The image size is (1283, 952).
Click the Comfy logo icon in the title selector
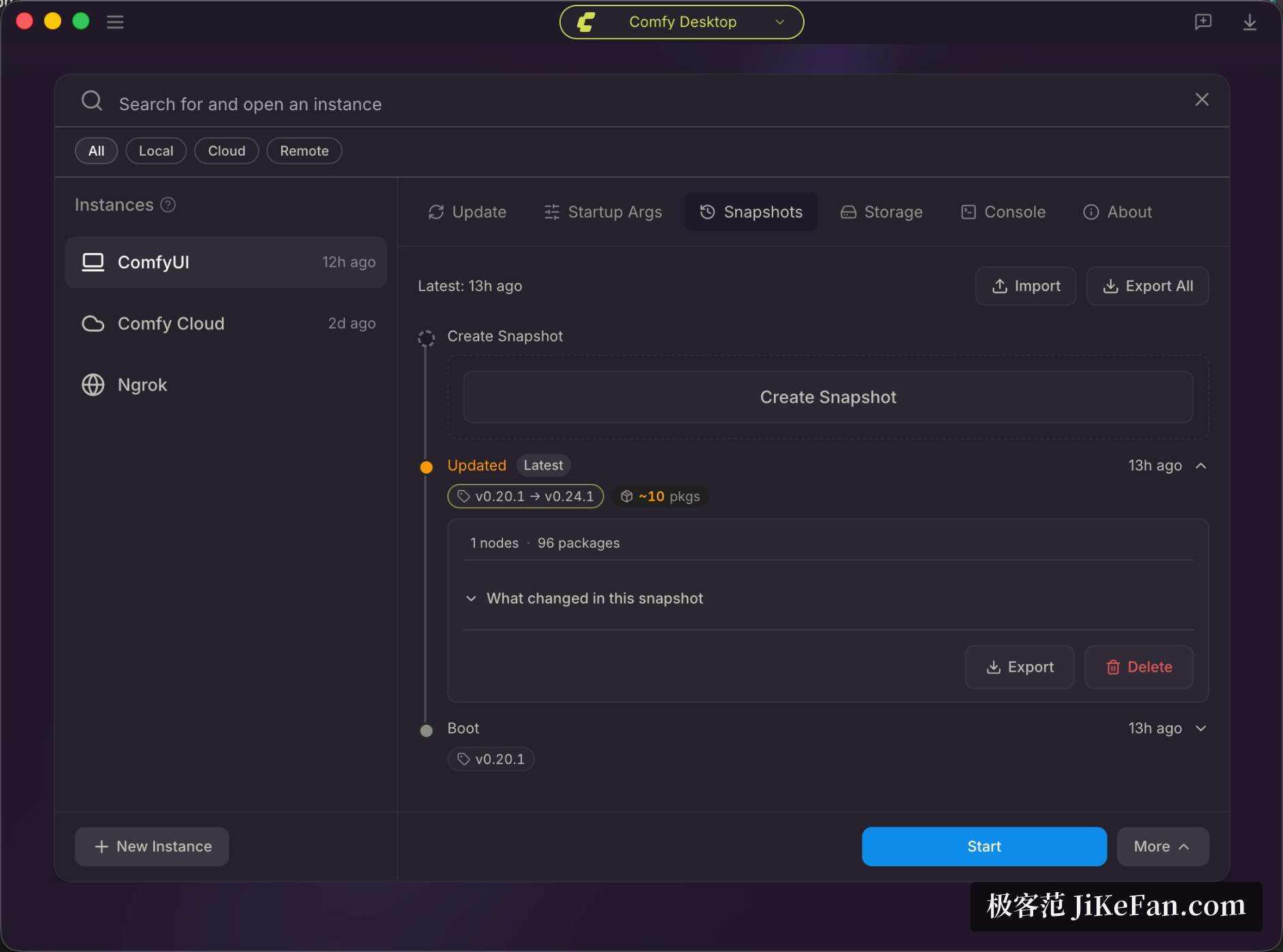(x=586, y=22)
